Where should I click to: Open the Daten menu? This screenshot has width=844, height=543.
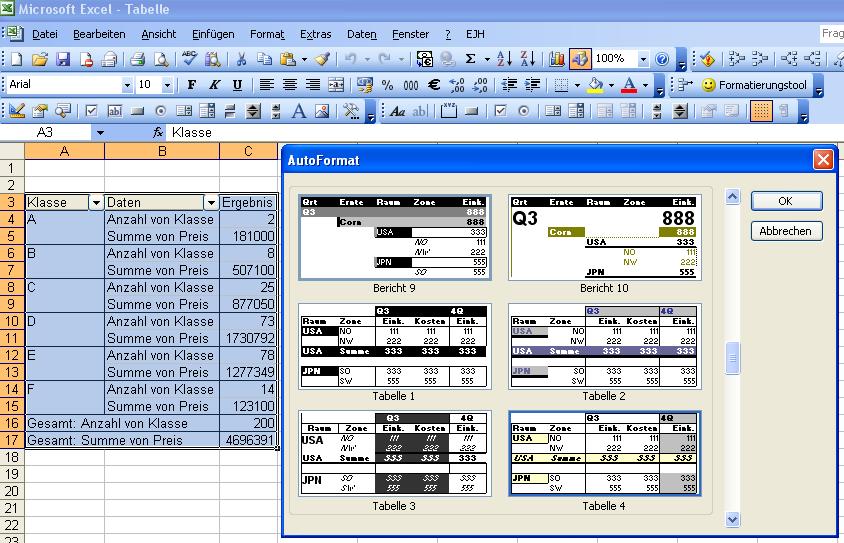pyautogui.click(x=361, y=34)
